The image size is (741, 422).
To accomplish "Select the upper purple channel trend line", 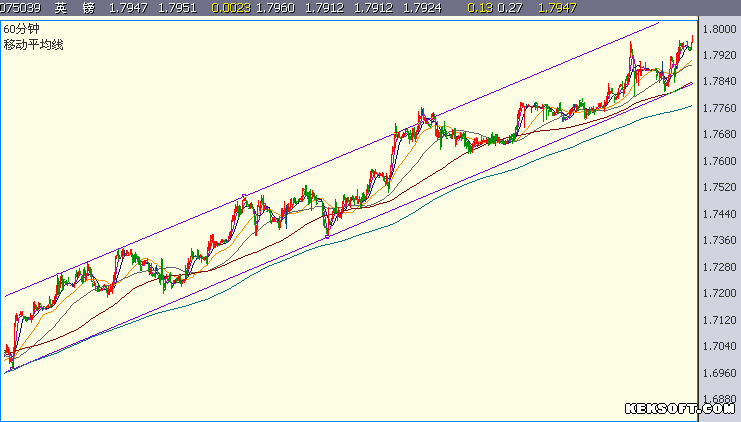I will pos(332,159).
